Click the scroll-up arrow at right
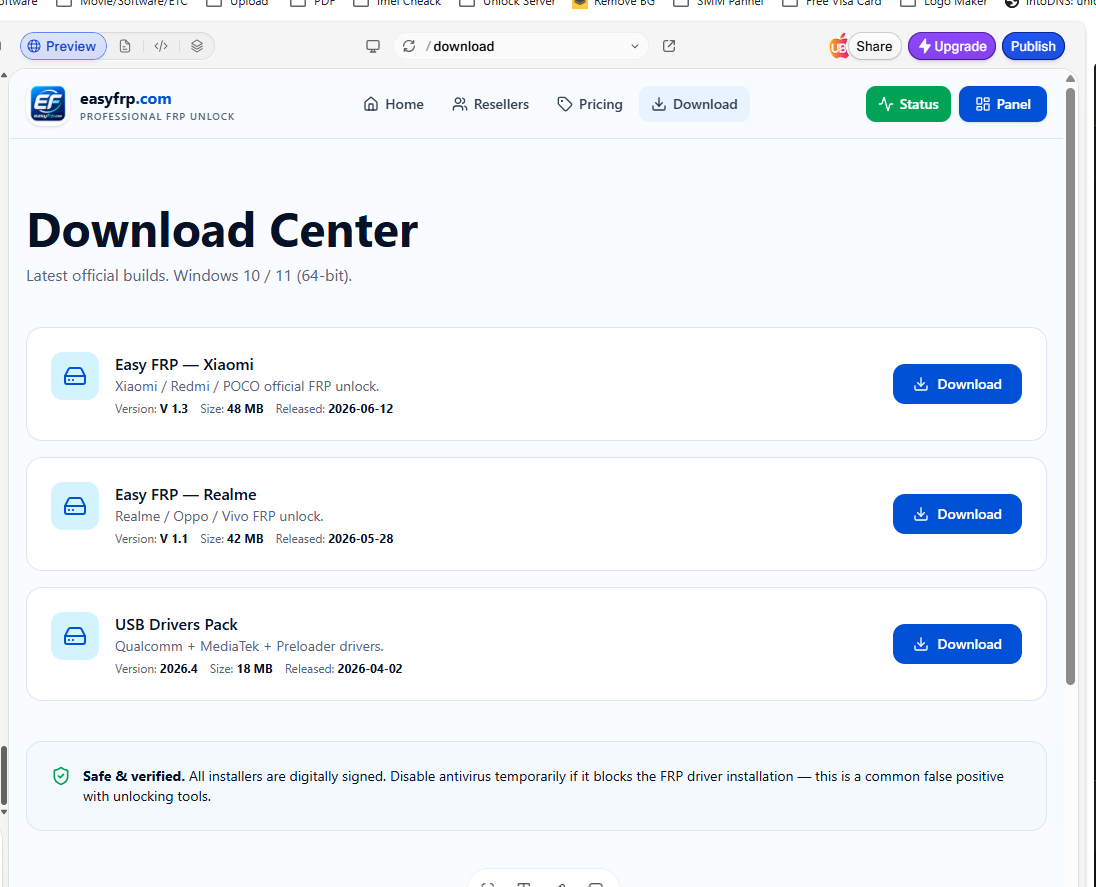This screenshot has height=887, width=1096. [1070, 78]
